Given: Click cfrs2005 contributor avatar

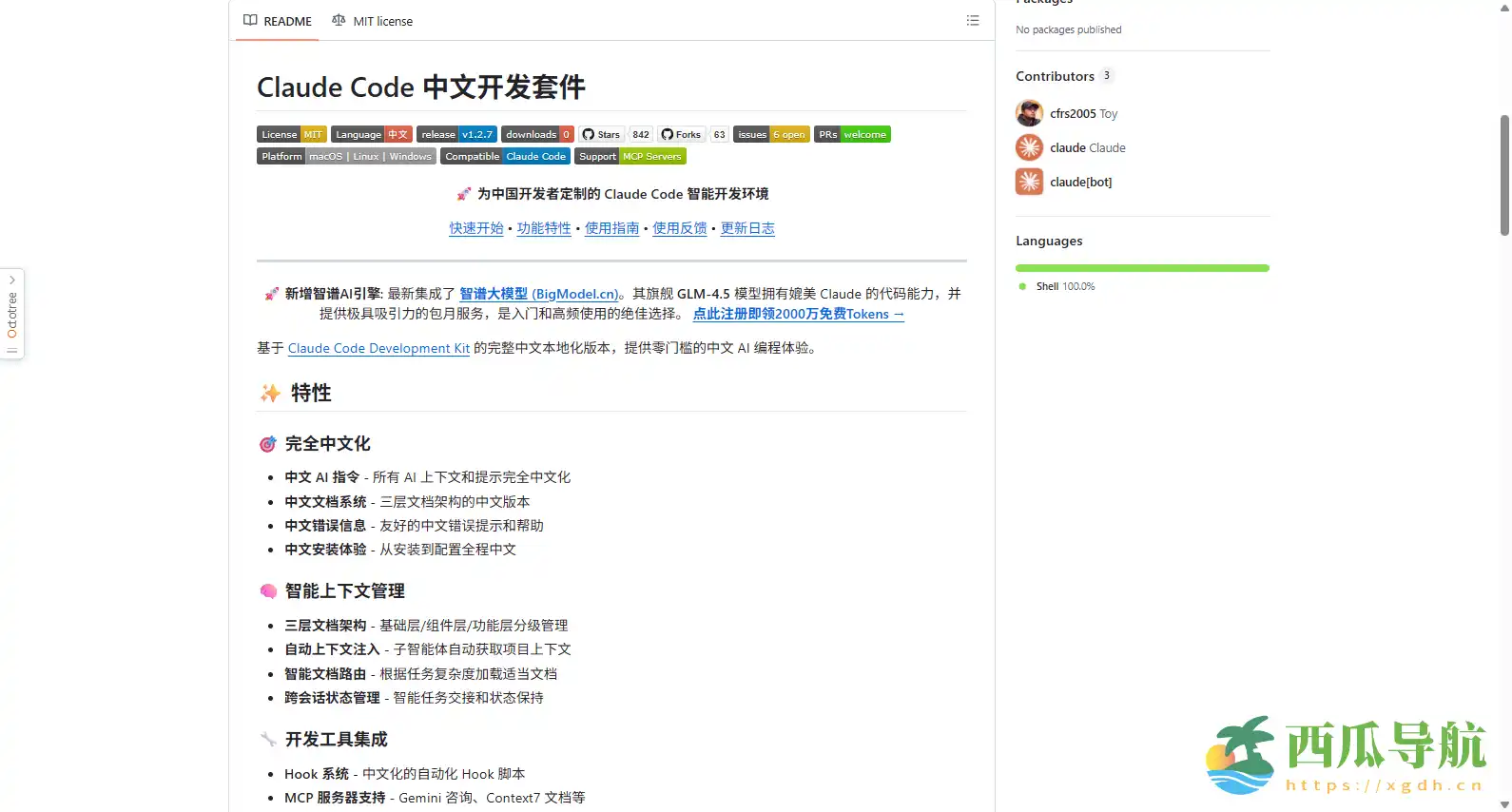Looking at the screenshot, I should [1029, 113].
